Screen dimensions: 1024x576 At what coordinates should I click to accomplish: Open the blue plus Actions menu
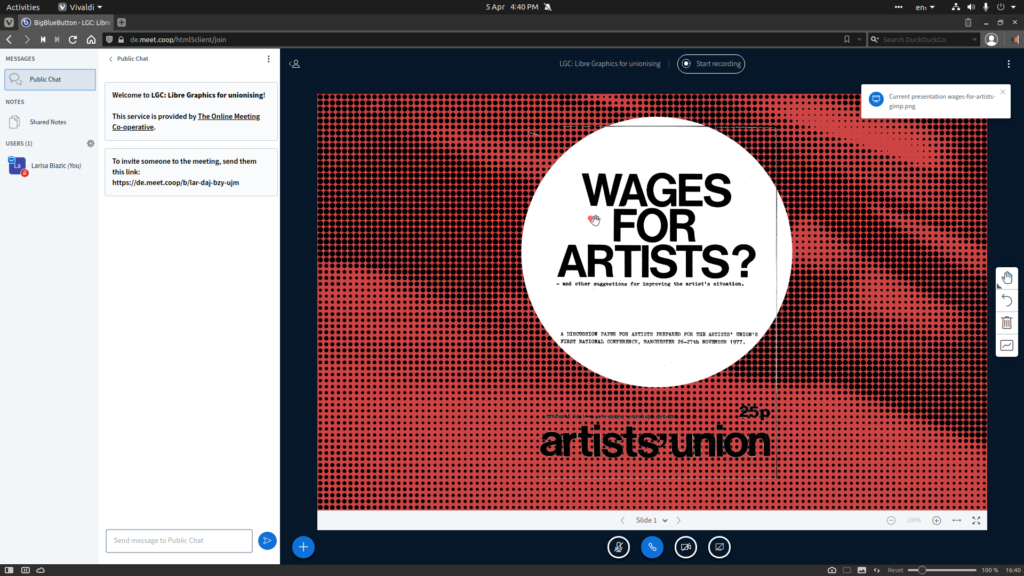point(303,547)
